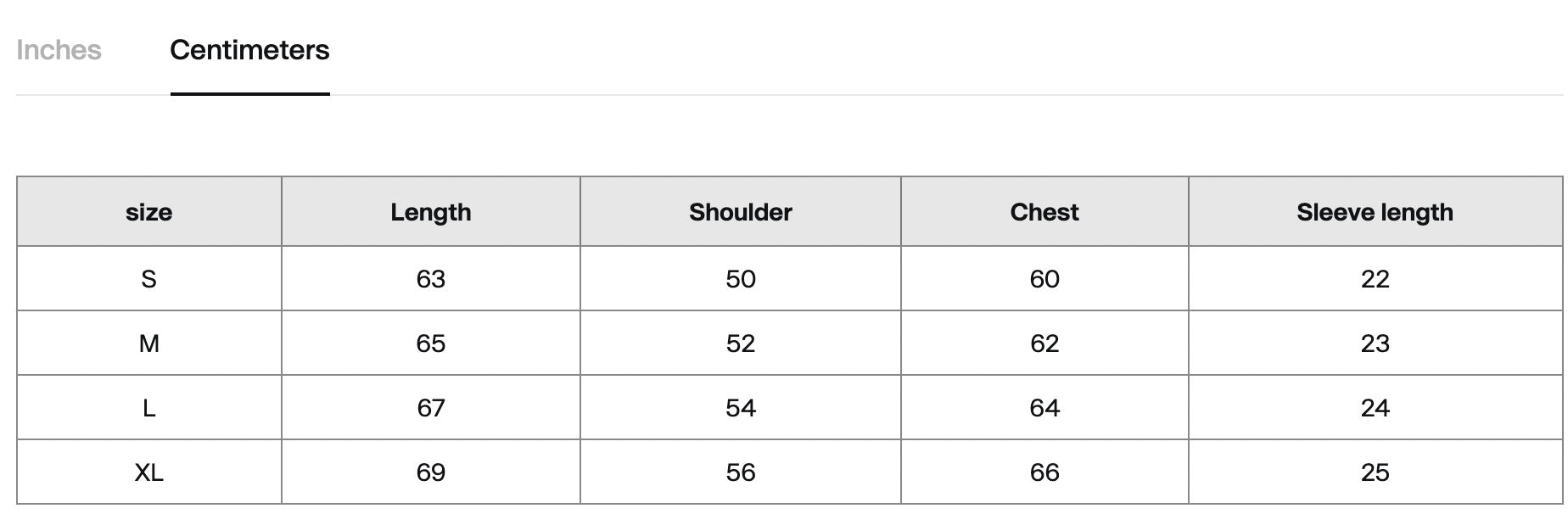Select the Centimeters tab
This screenshot has width=1568, height=514.
pyautogui.click(x=249, y=50)
